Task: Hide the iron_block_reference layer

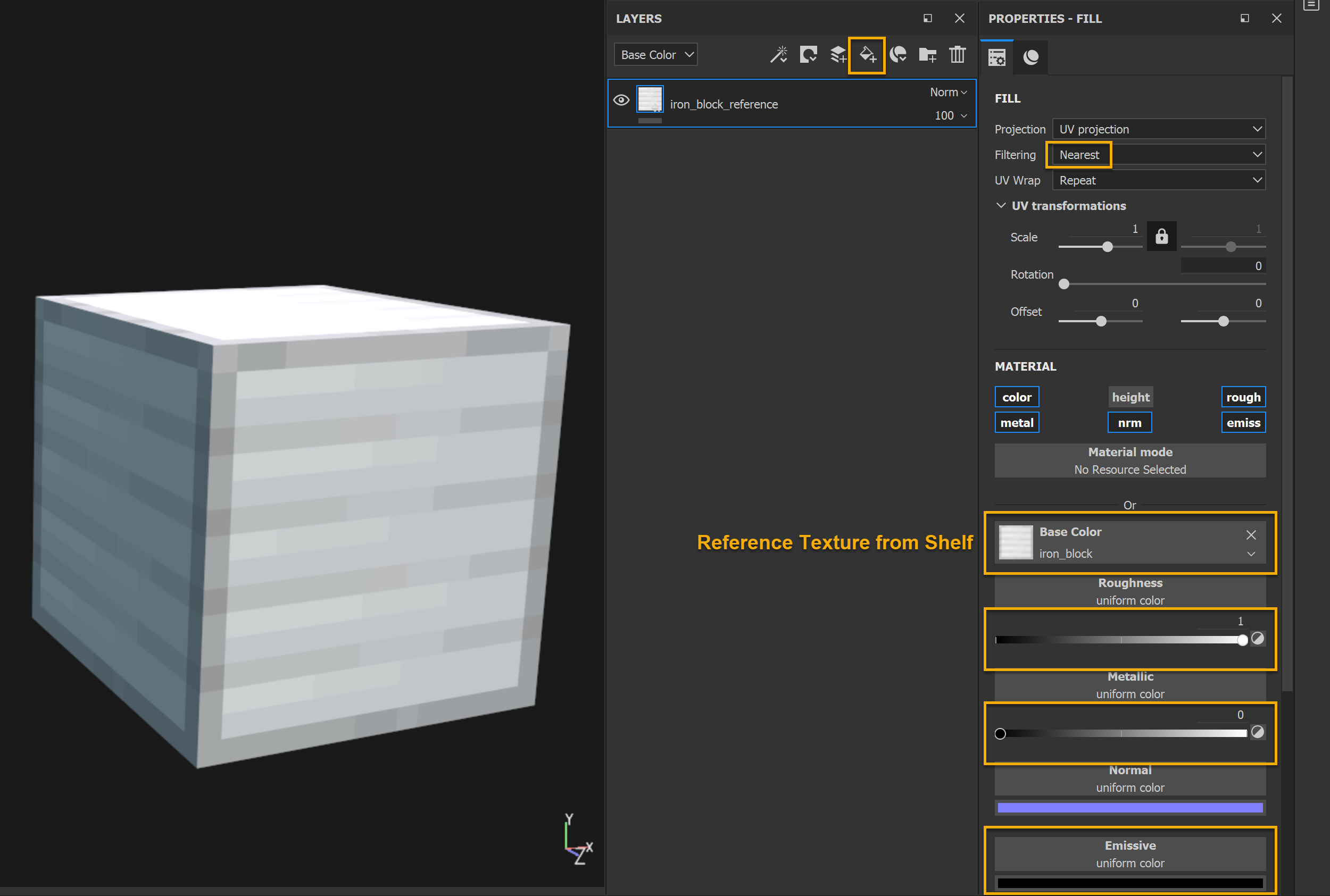Action: coord(621,101)
